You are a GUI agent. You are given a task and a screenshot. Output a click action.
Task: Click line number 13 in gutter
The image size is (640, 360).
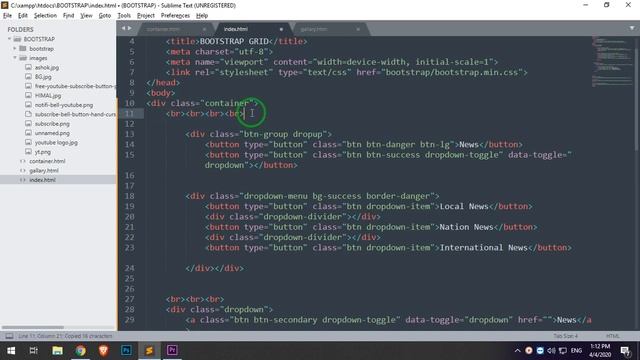129,134
